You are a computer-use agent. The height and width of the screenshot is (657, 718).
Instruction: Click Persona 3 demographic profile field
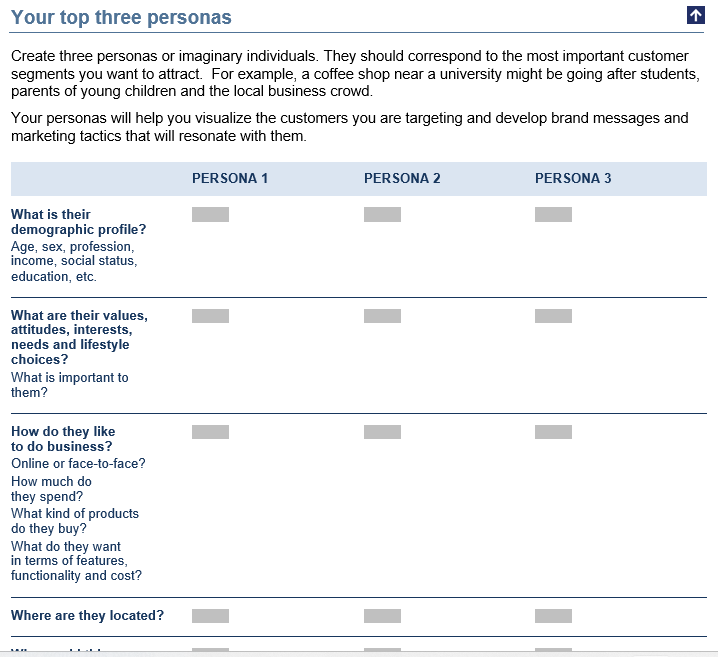(553, 215)
